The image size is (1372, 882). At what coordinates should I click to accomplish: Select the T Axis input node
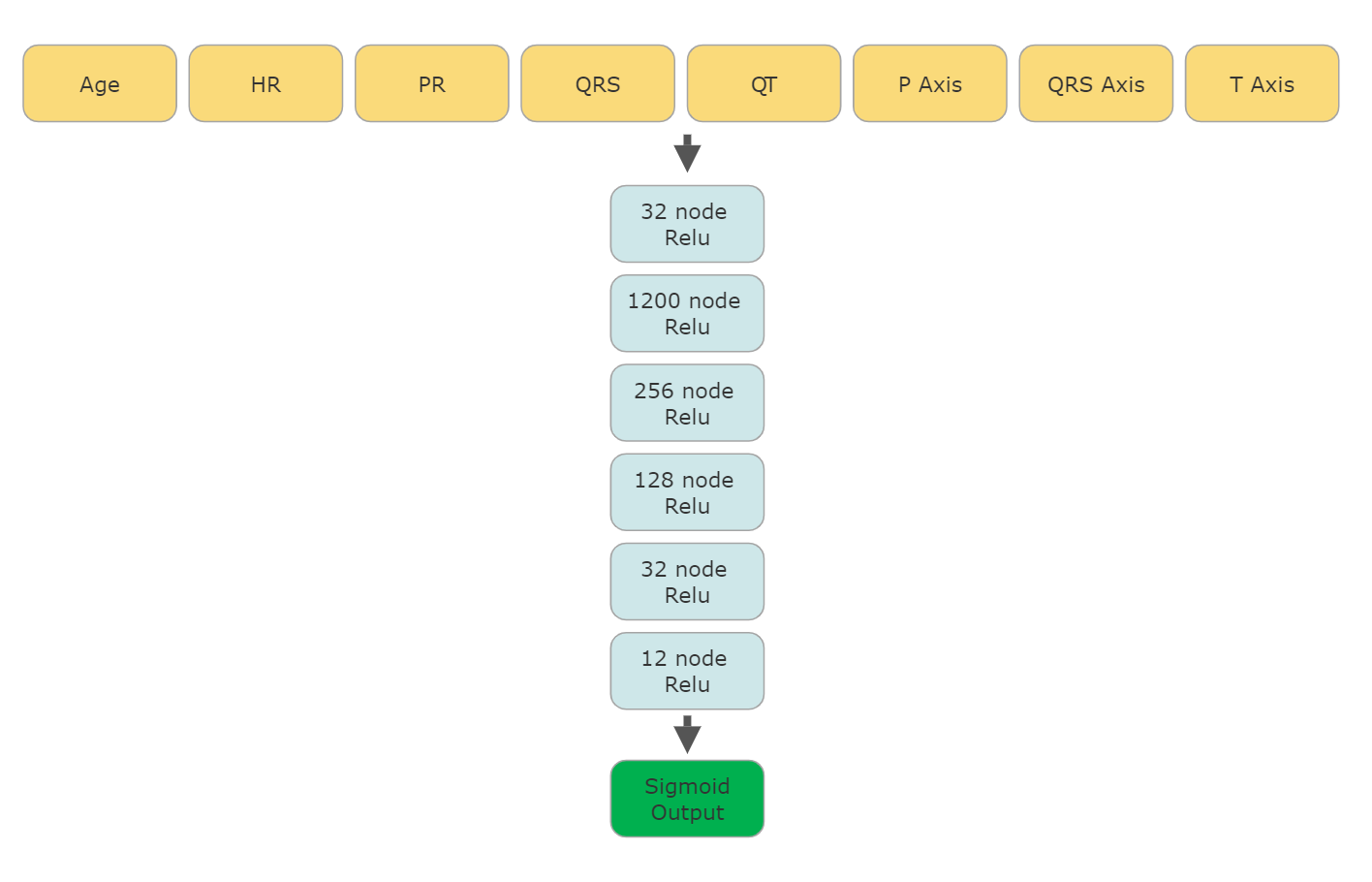pyautogui.click(x=1262, y=83)
